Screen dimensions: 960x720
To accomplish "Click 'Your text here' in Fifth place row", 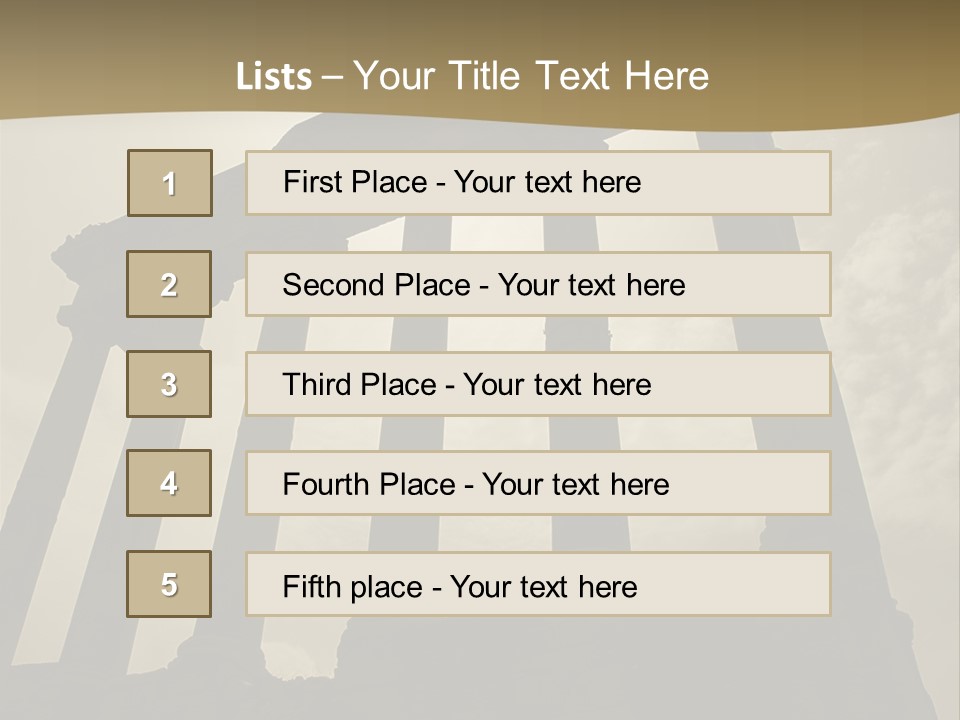I will pyautogui.click(x=544, y=587).
